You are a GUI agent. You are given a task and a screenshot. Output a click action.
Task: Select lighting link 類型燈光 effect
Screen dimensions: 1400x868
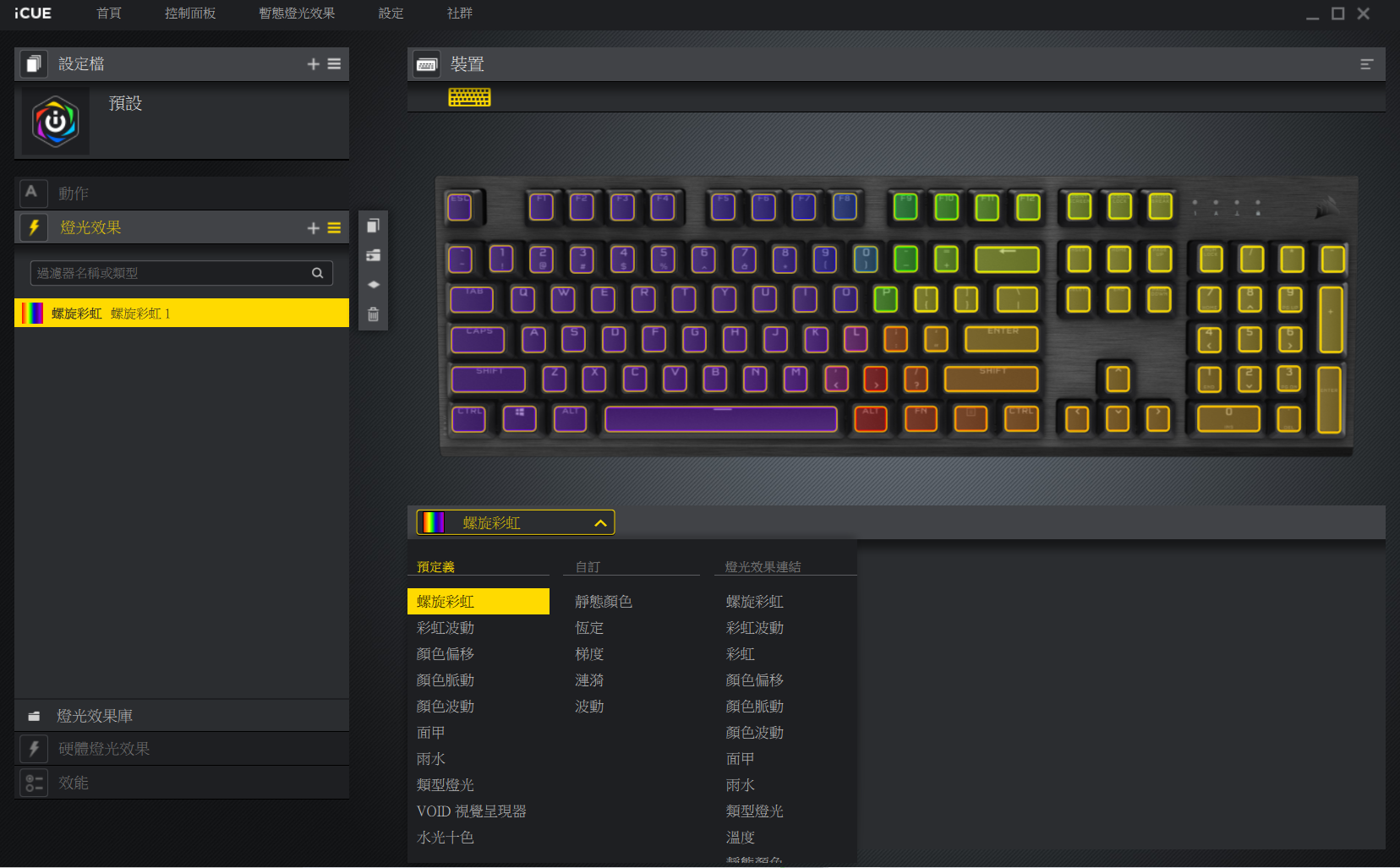point(755,811)
